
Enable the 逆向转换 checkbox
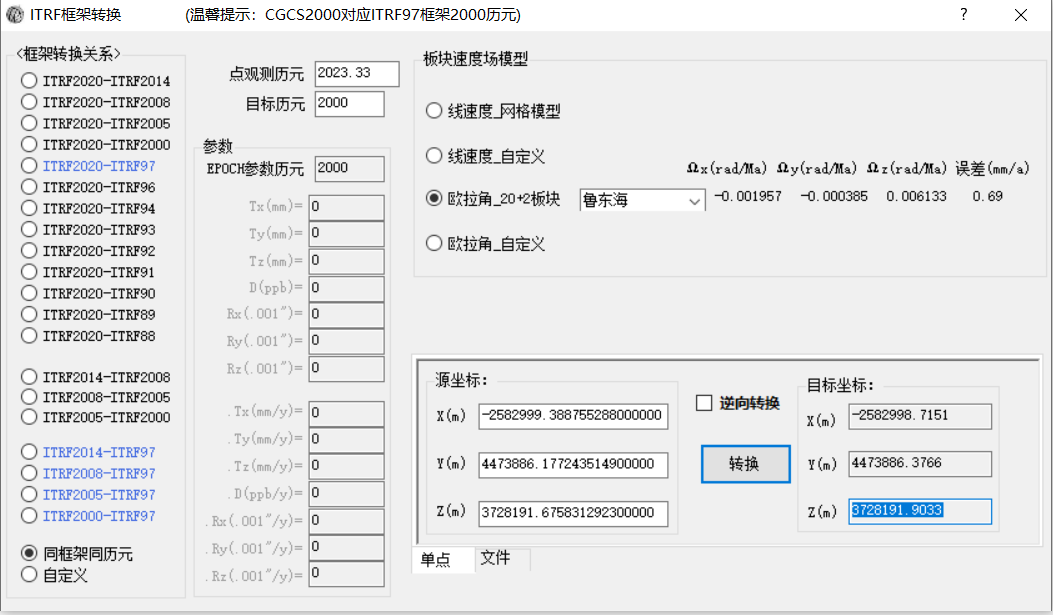click(704, 403)
